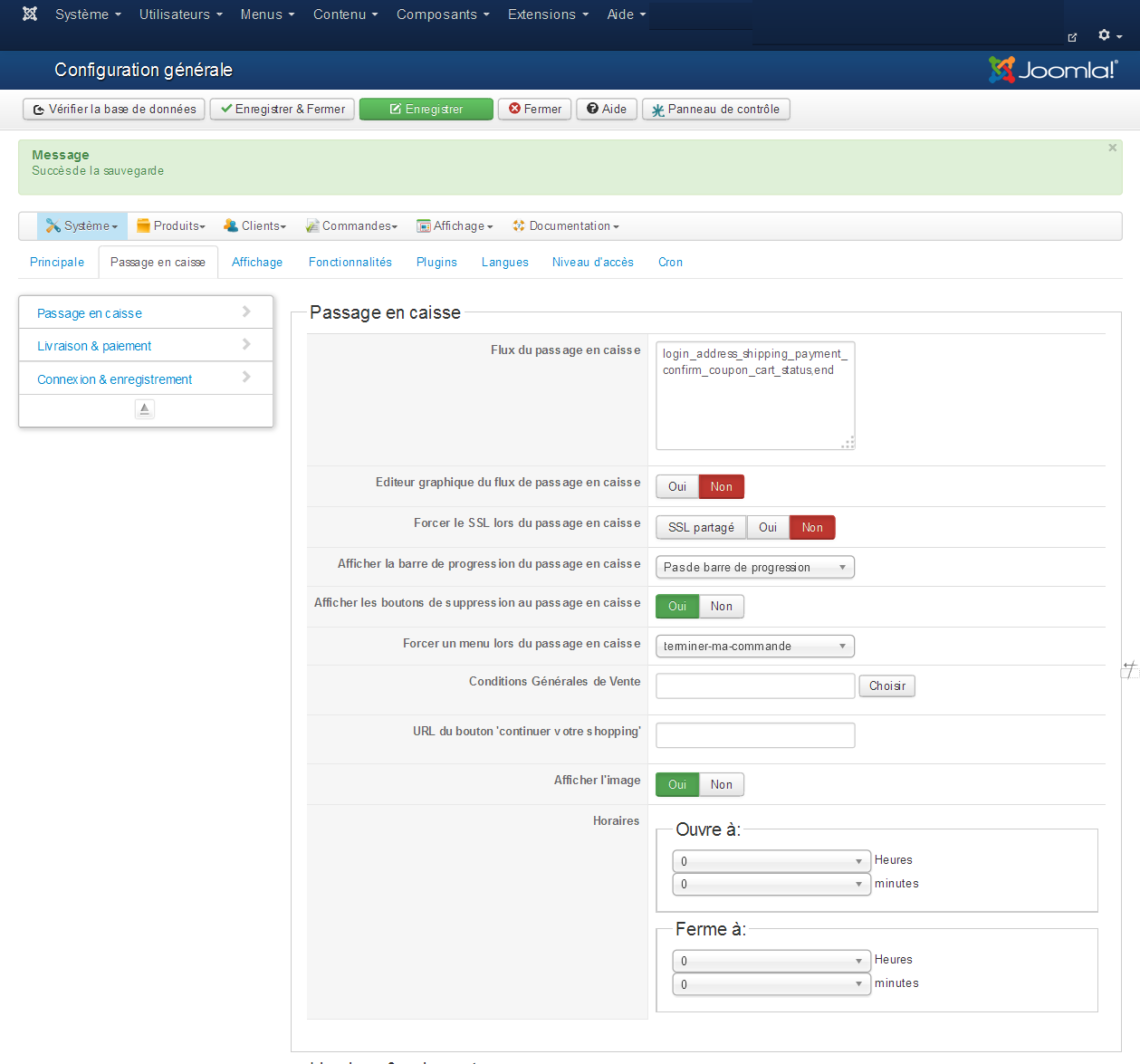The height and width of the screenshot is (1064, 1140).
Task: Select SSL partagé option
Action: coord(702,527)
